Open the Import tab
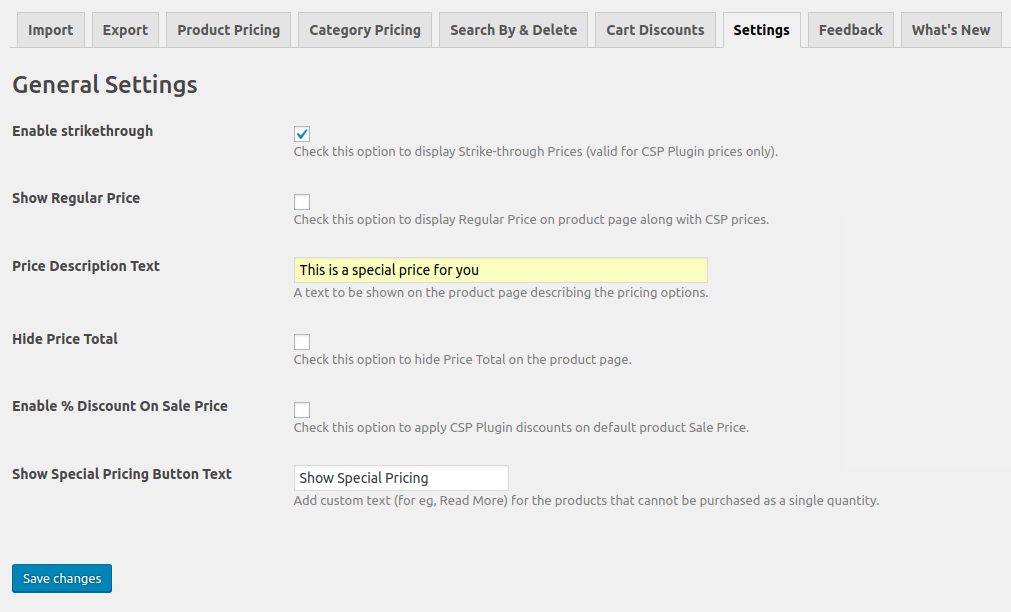1011x612 pixels. point(50,30)
